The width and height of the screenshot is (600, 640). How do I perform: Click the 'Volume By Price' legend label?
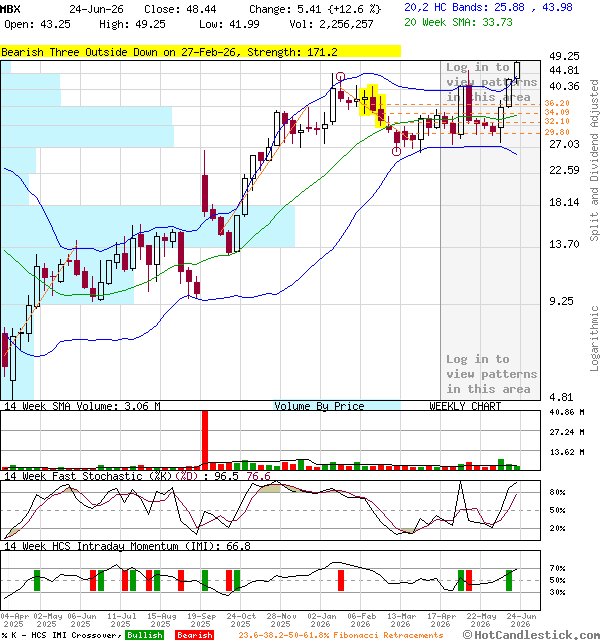pyautogui.click(x=319, y=406)
